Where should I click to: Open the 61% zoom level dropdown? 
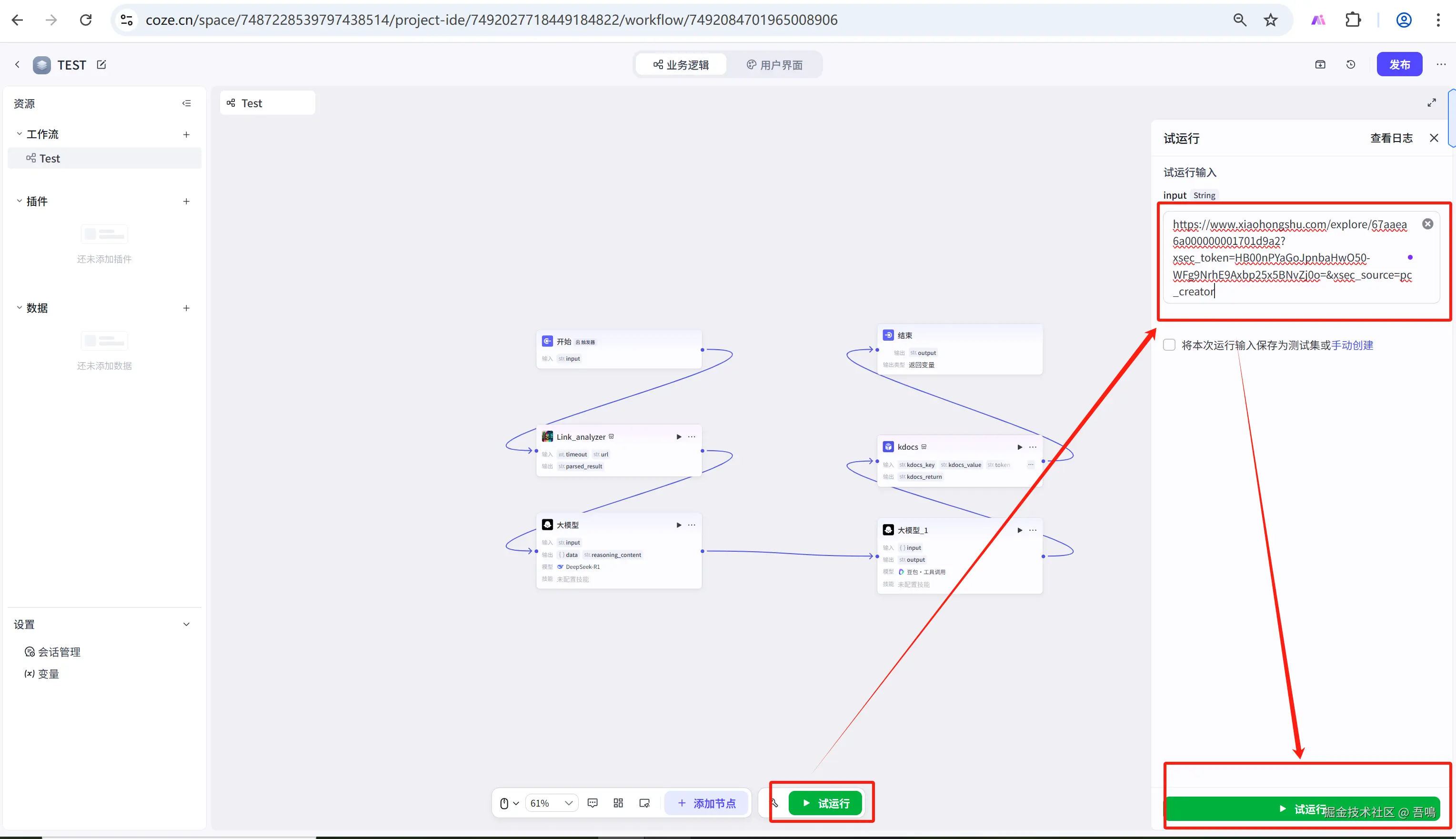551,803
